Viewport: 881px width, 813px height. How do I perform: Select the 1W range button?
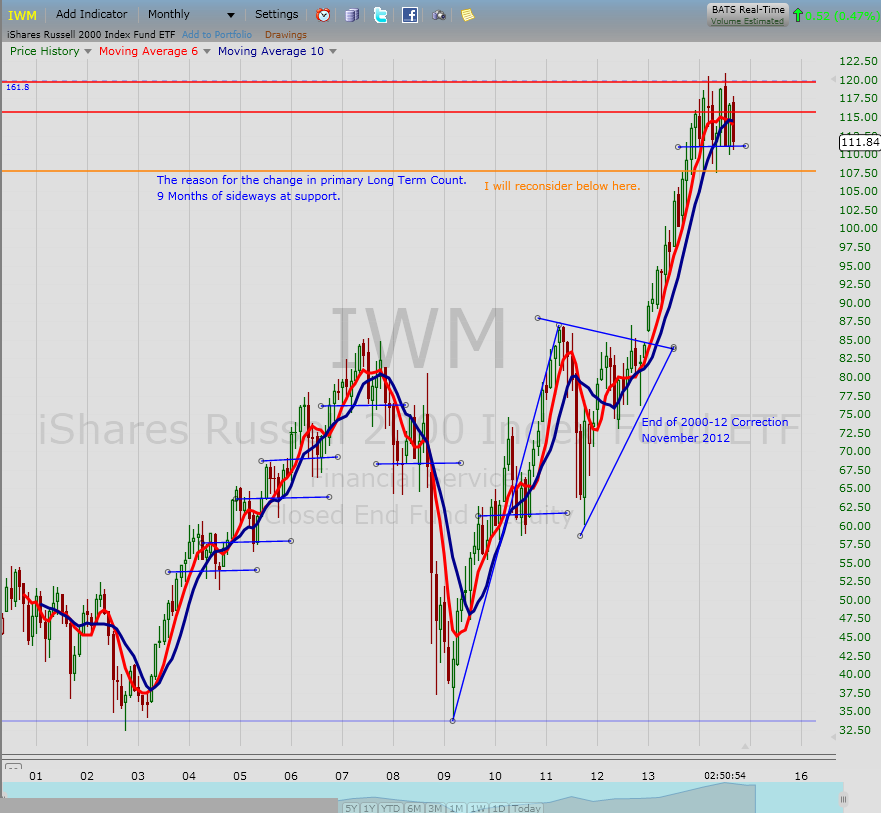[x=478, y=808]
